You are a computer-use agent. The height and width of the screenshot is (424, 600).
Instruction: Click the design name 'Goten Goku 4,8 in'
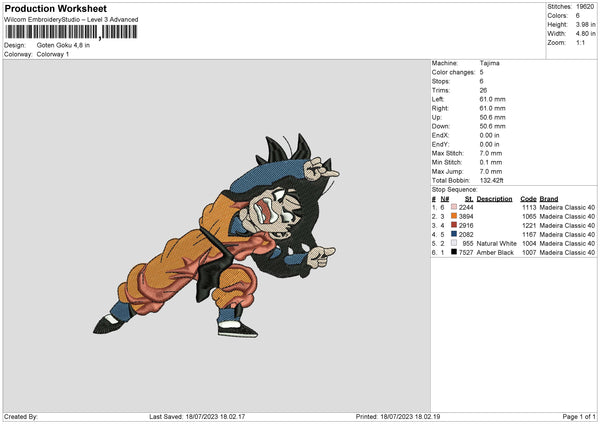(x=63, y=45)
